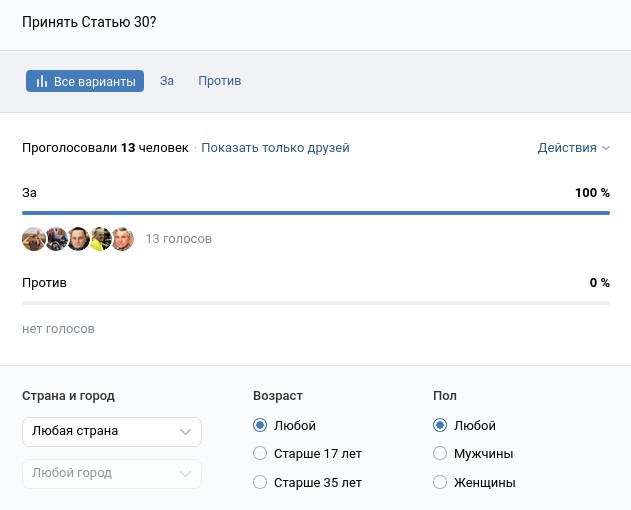Click the empty "Против" progress bar

coord(316,303)
